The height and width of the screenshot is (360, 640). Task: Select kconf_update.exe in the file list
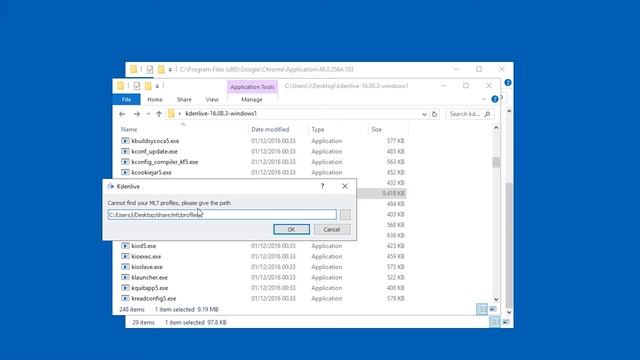pos(154,151)
